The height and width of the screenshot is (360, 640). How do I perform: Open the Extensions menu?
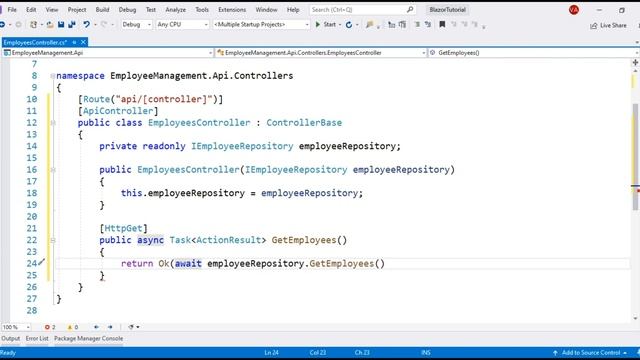[232, 9]
